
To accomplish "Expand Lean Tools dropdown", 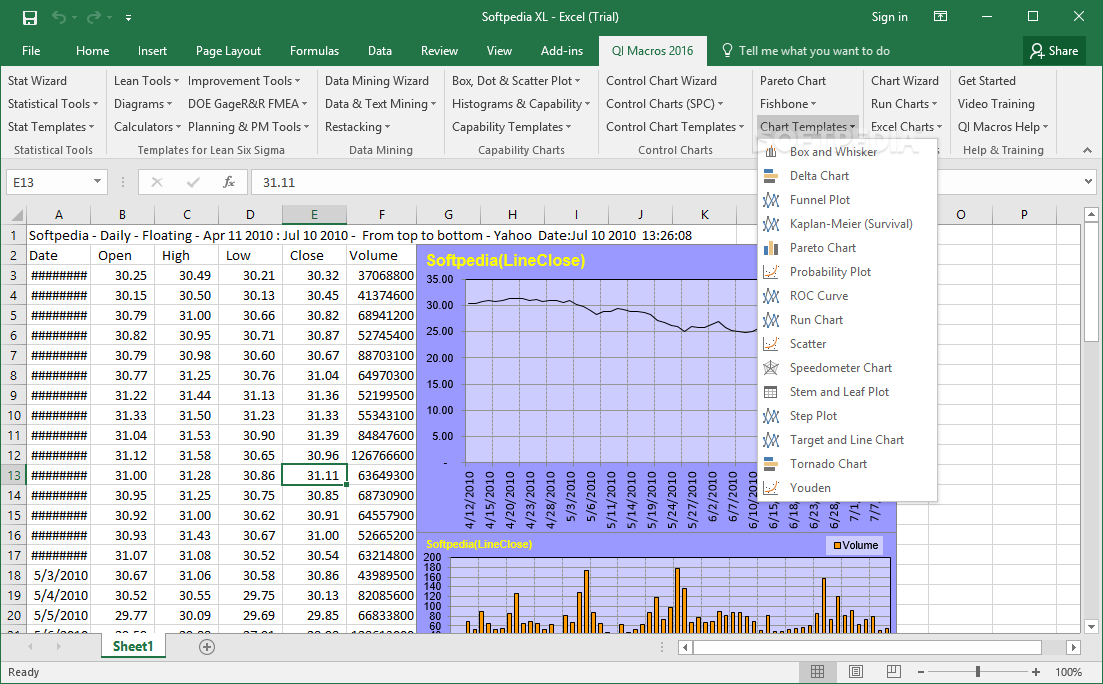I will pos(146,81).
